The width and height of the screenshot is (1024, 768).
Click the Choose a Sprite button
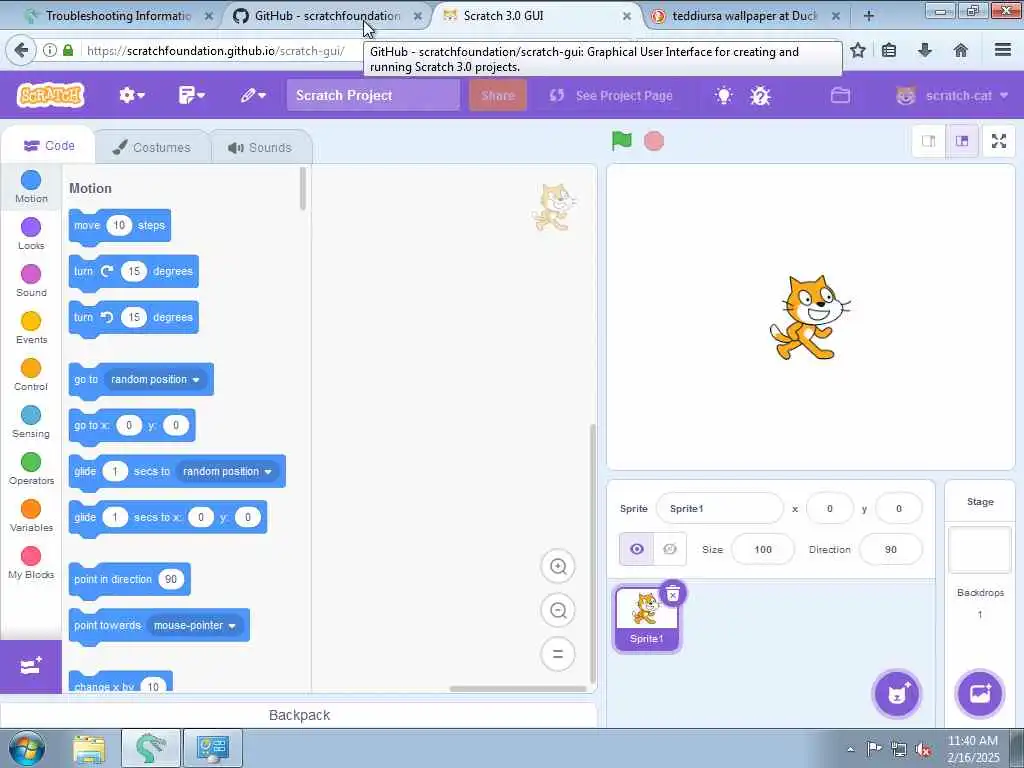(x=897, y=694)
